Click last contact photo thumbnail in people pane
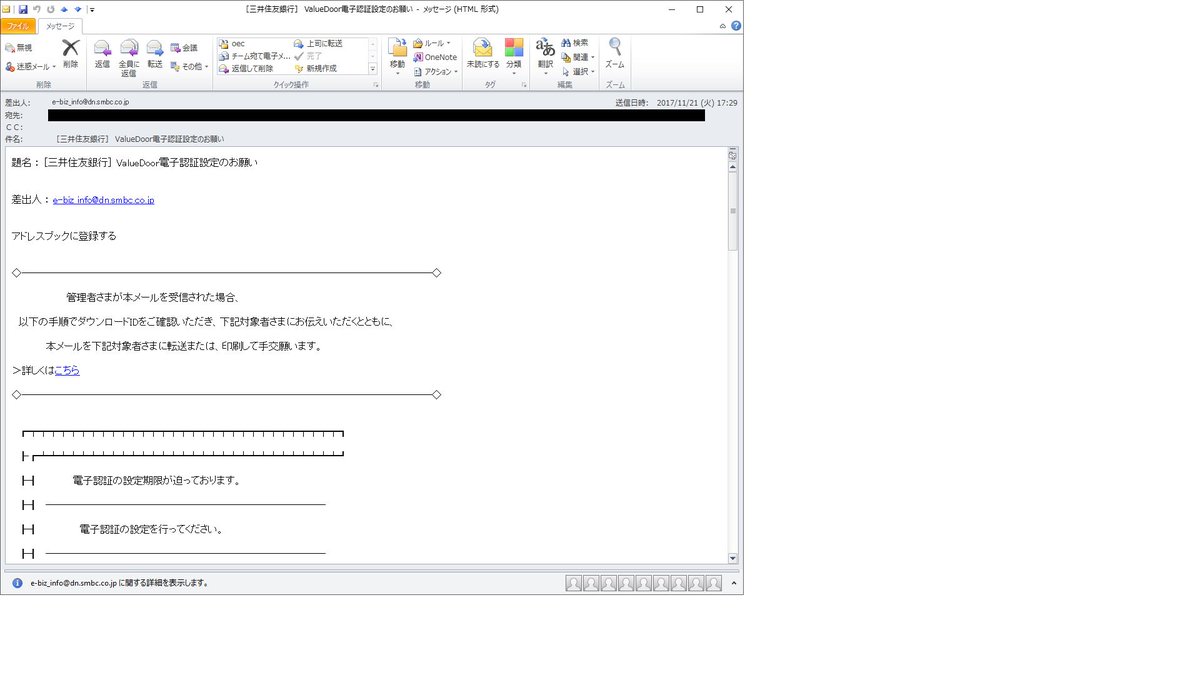This screenshot has width=1200, height=675. click(x=713, y=583)
